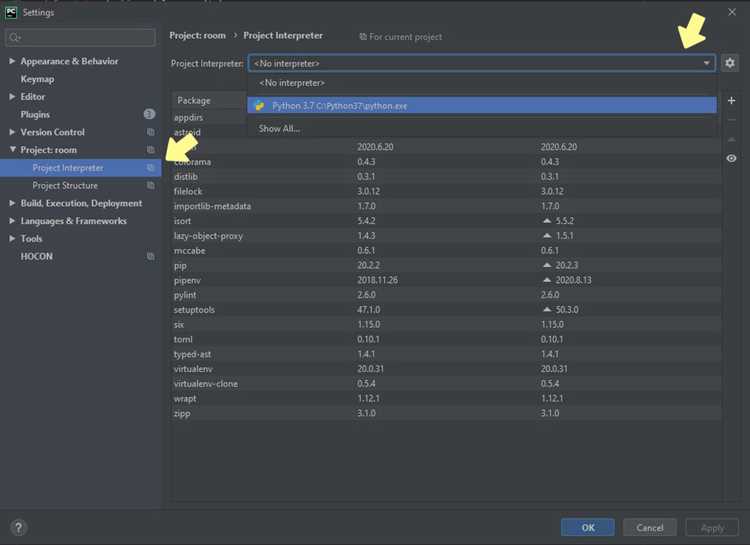Click the plus icon to install package
This screenshot has height=545, width=750.
click(x=731, y=100)
